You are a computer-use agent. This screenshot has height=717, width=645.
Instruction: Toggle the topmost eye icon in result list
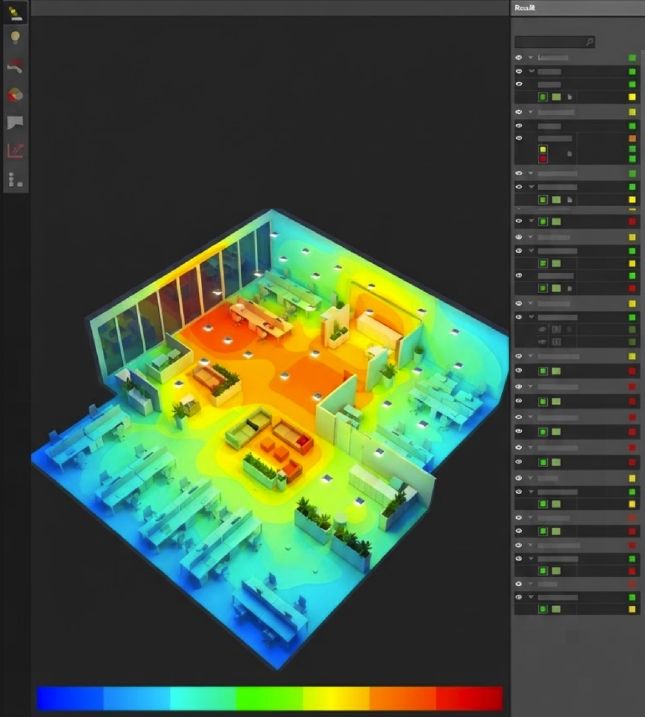click(519, 58)
